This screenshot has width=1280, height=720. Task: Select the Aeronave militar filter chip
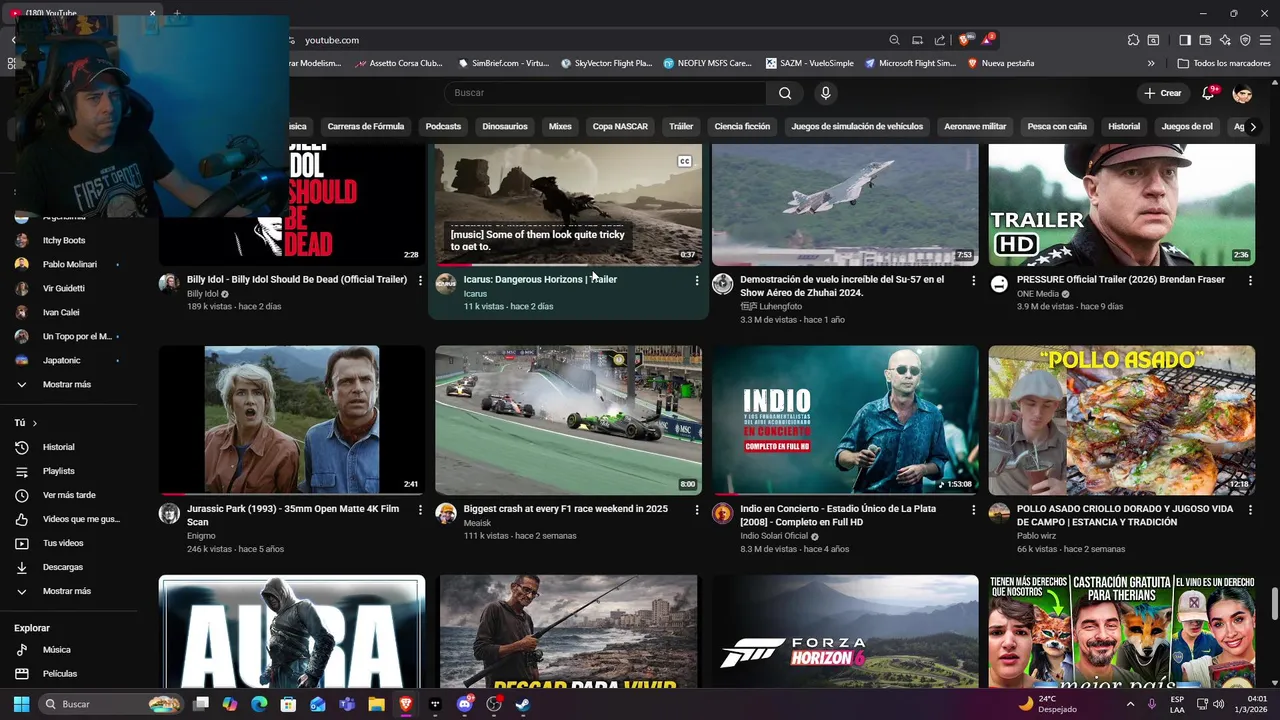click(975, 127)
